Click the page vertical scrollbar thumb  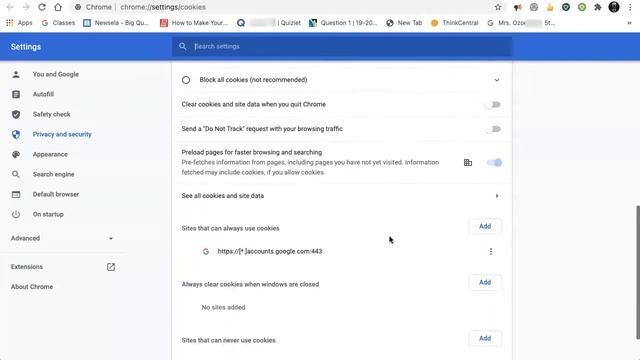pos(638,272)
